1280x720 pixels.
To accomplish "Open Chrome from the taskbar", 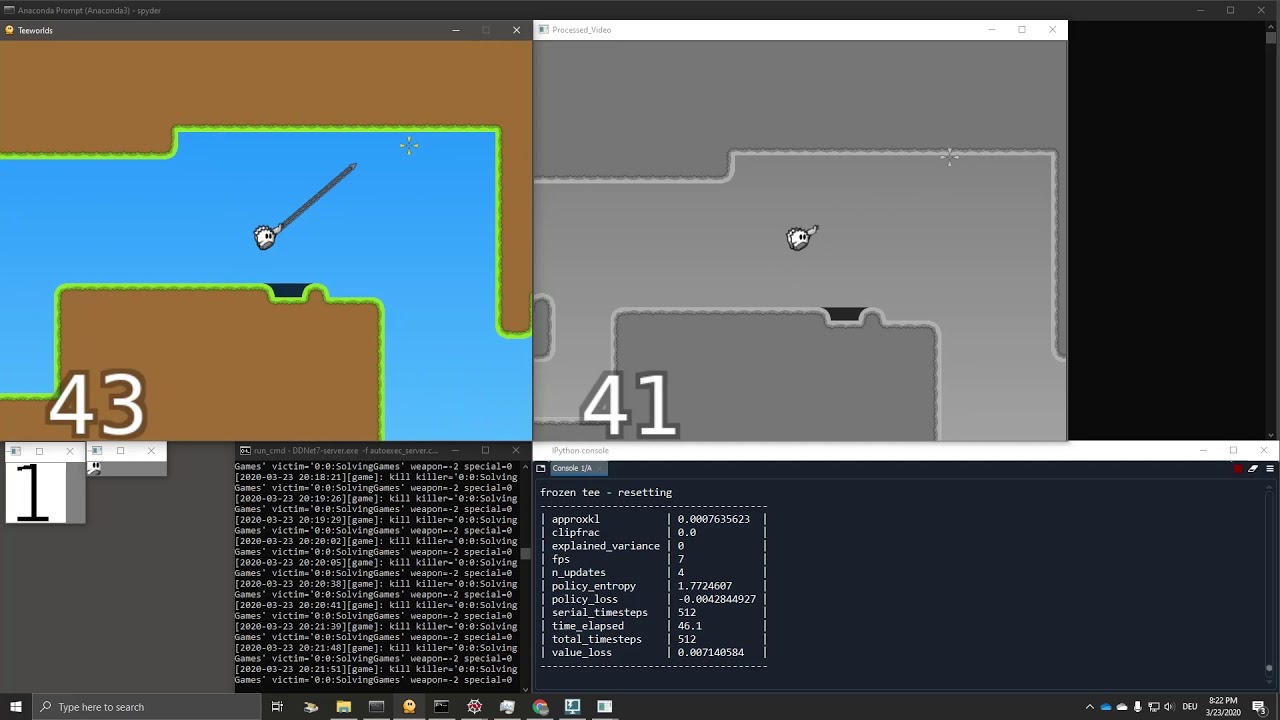I will (x=540, y=707).
